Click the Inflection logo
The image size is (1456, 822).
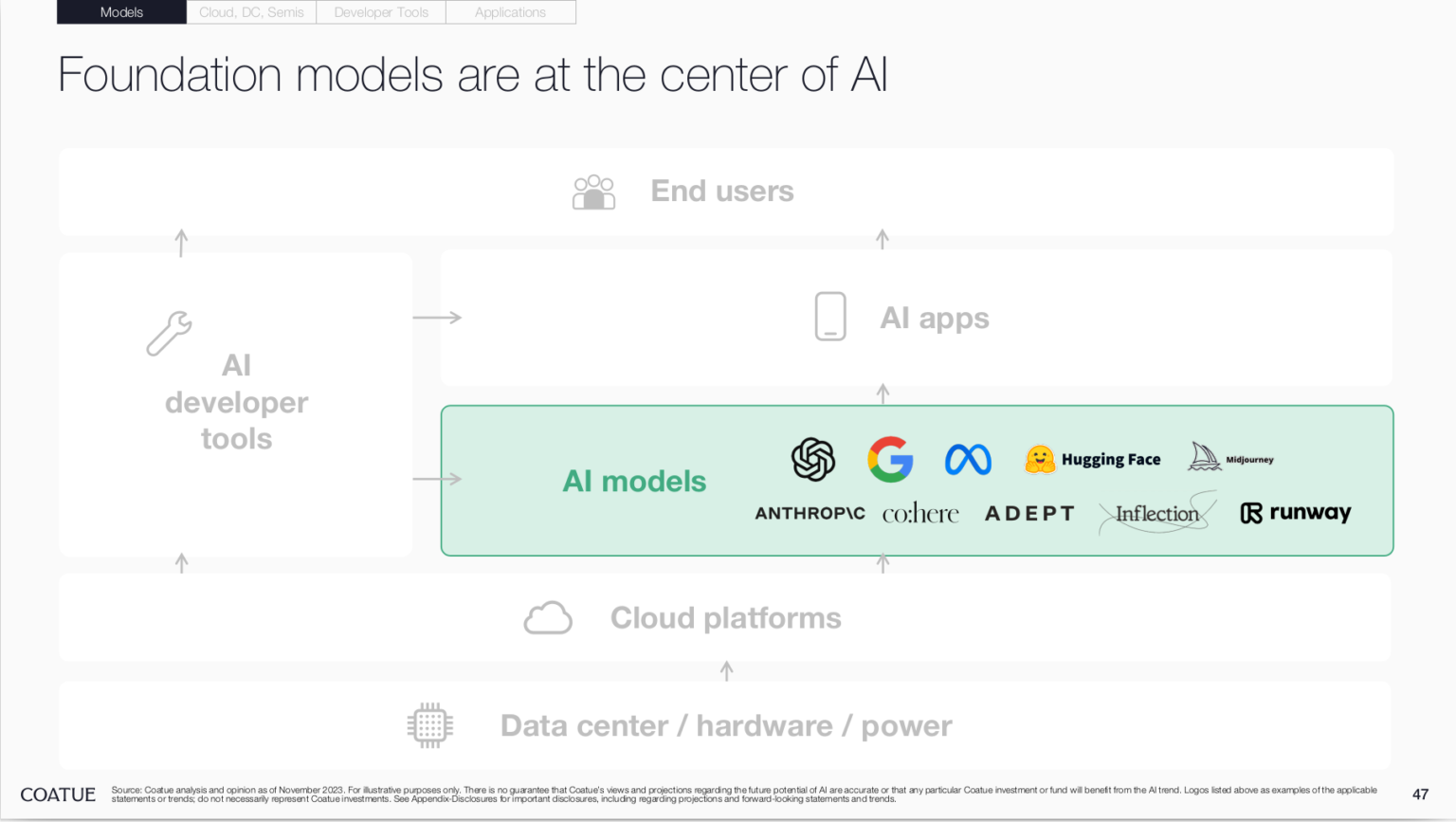coord(1157,513)
